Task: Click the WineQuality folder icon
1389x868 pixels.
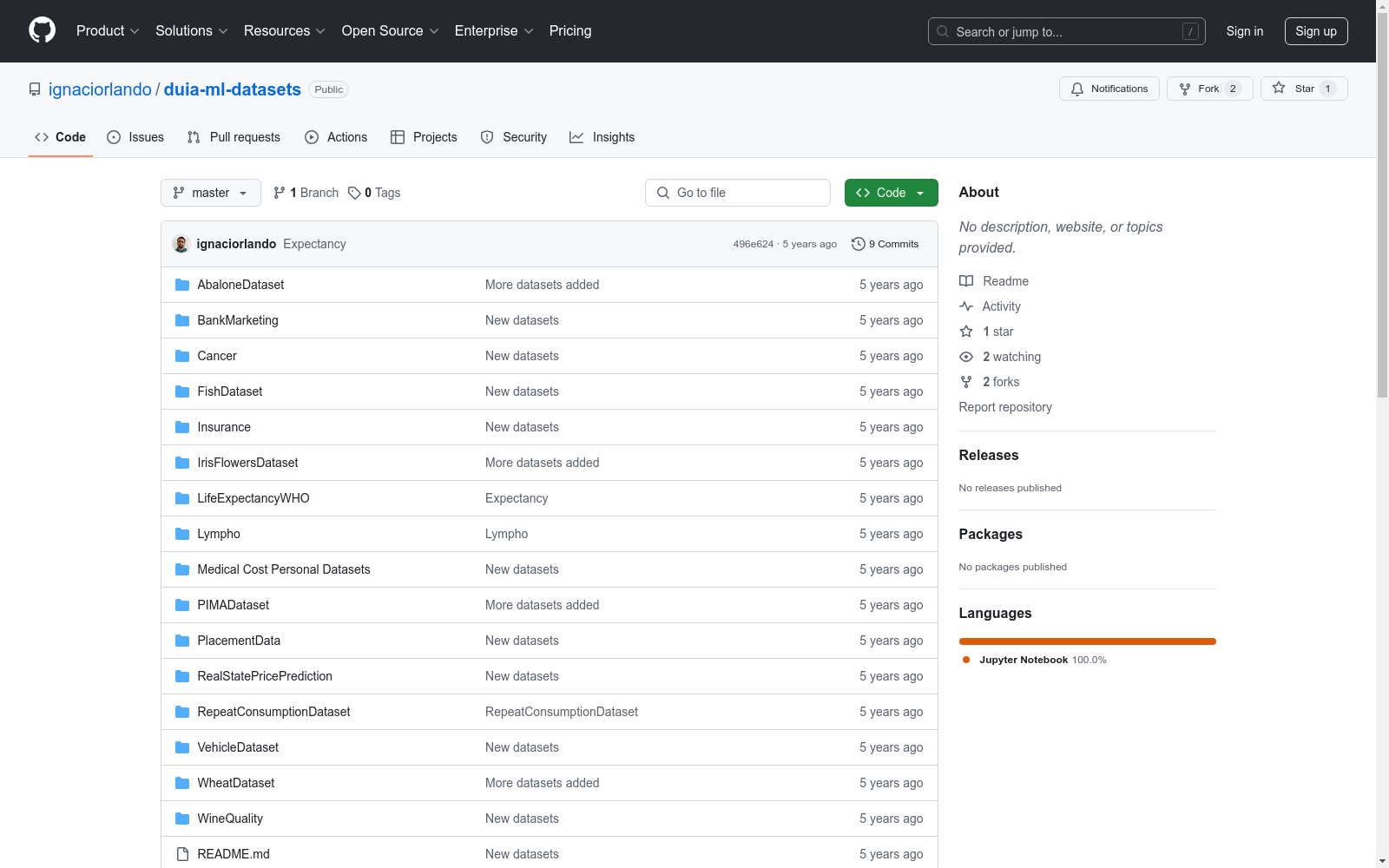Action: pyautogui.click(x=182, y=819)
